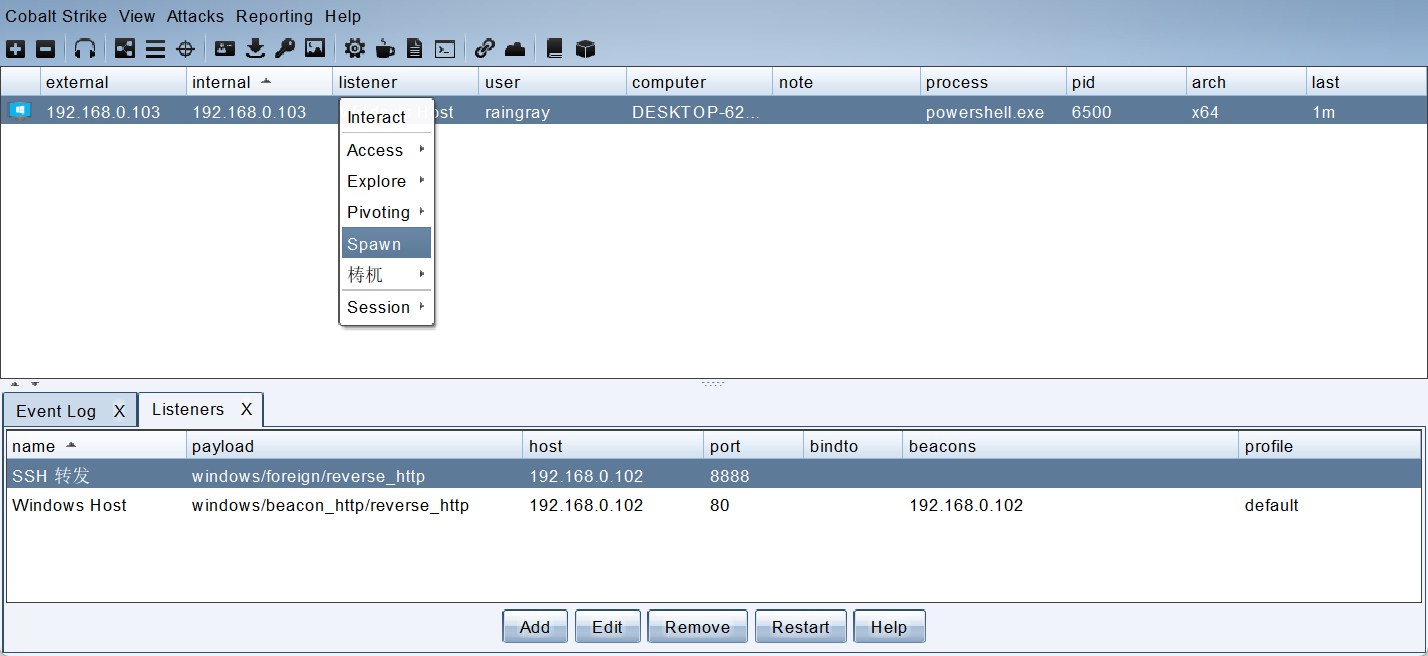Sort listeners by bindto column
The width and height of the screenshot is (1428, 656).
click(853, 446)
